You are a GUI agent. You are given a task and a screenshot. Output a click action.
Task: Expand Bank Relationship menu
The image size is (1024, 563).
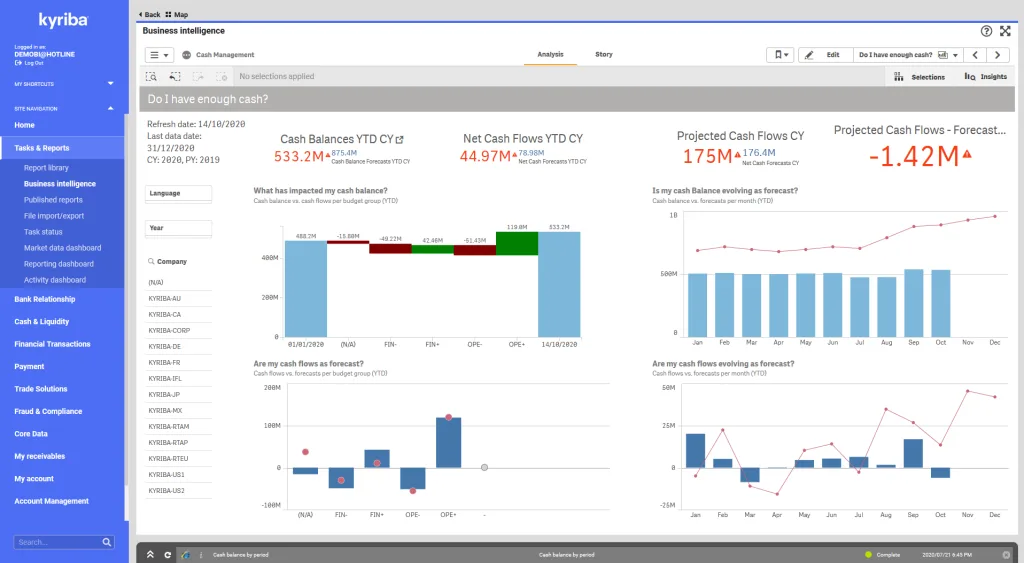tap(45, 299)
